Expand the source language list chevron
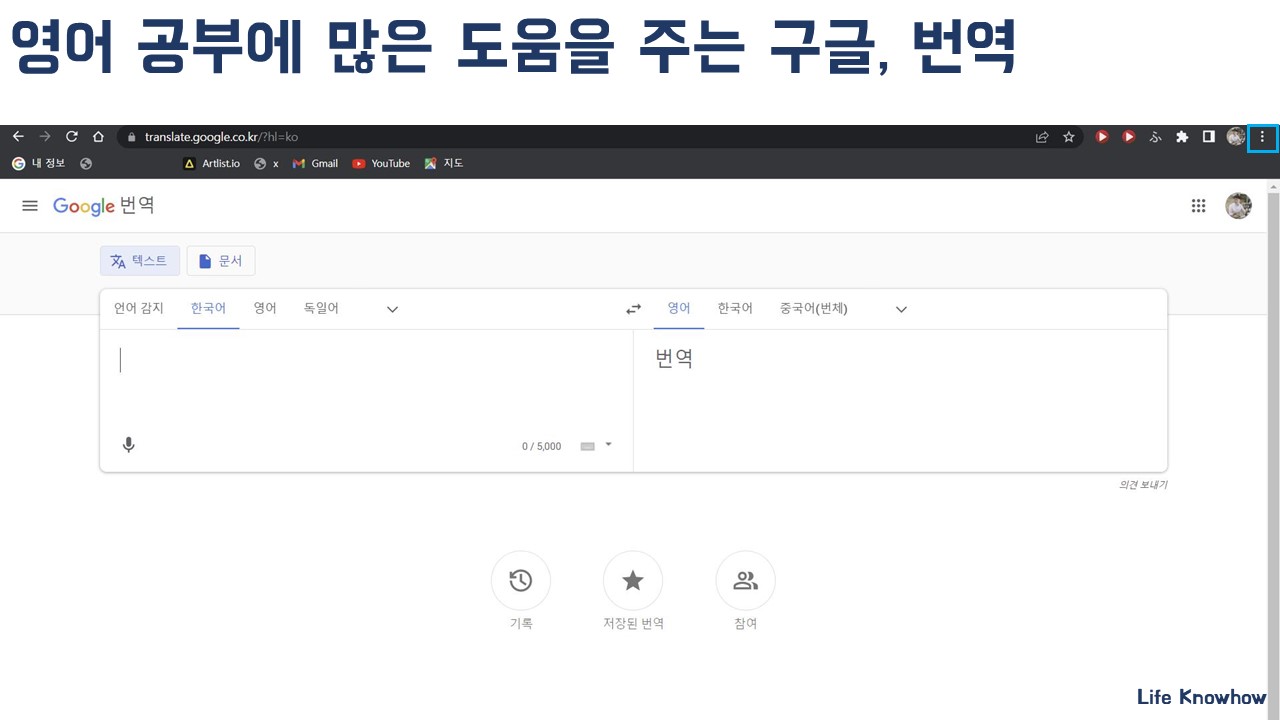 point(392,309)
